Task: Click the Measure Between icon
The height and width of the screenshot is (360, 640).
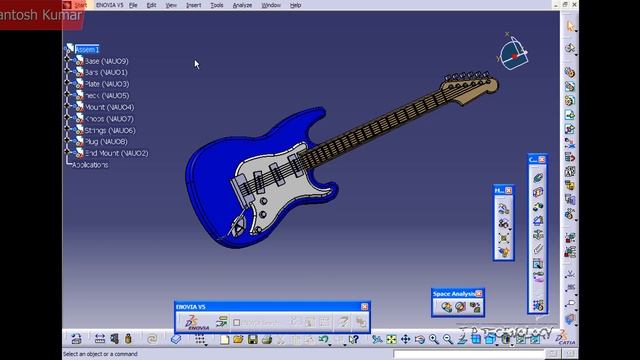Action: [x=100, y=339]
